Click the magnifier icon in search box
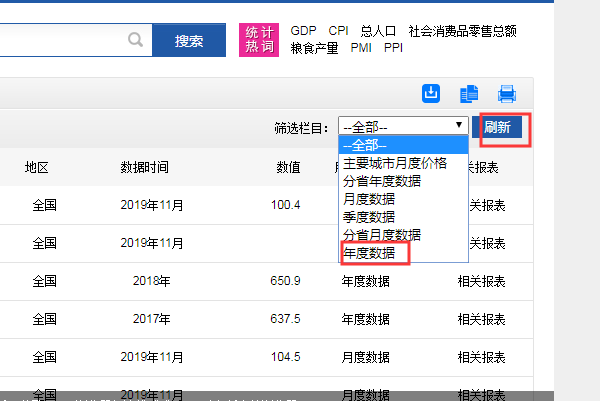 pos(136,40)
